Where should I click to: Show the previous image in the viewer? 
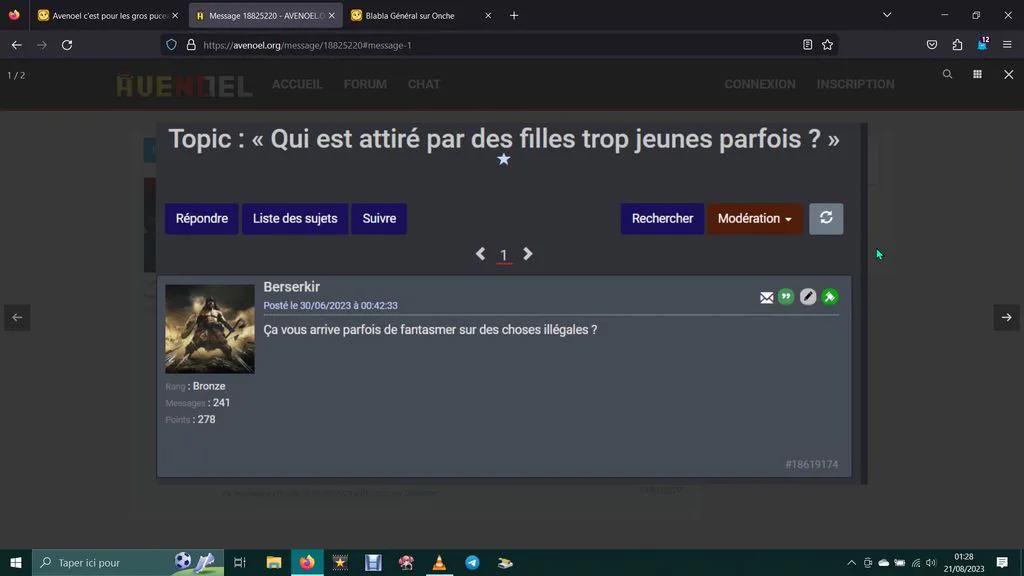pos(18,317)
